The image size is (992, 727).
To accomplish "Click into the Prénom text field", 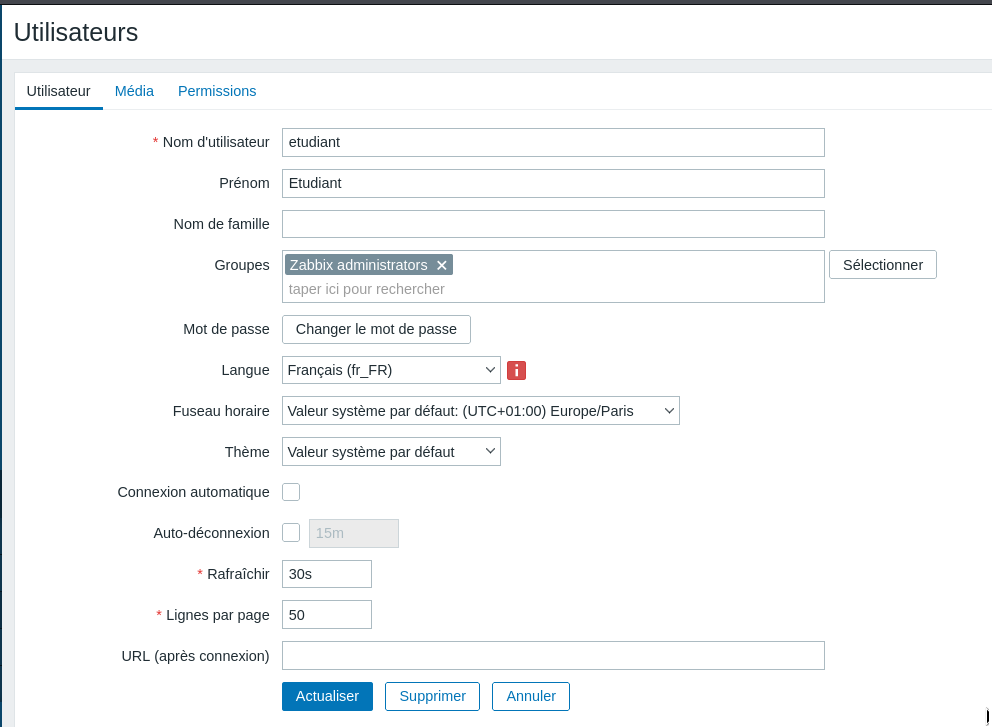I will tap(553, 183).
